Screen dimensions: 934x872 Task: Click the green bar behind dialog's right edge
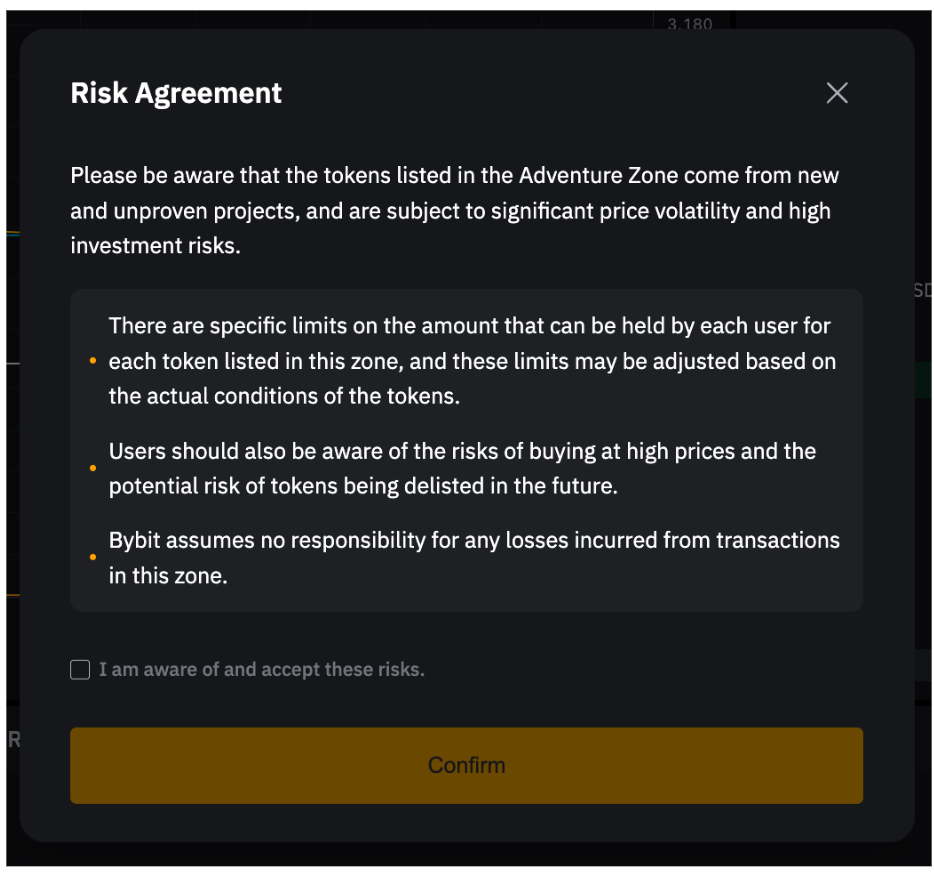(x=922, y=379)
